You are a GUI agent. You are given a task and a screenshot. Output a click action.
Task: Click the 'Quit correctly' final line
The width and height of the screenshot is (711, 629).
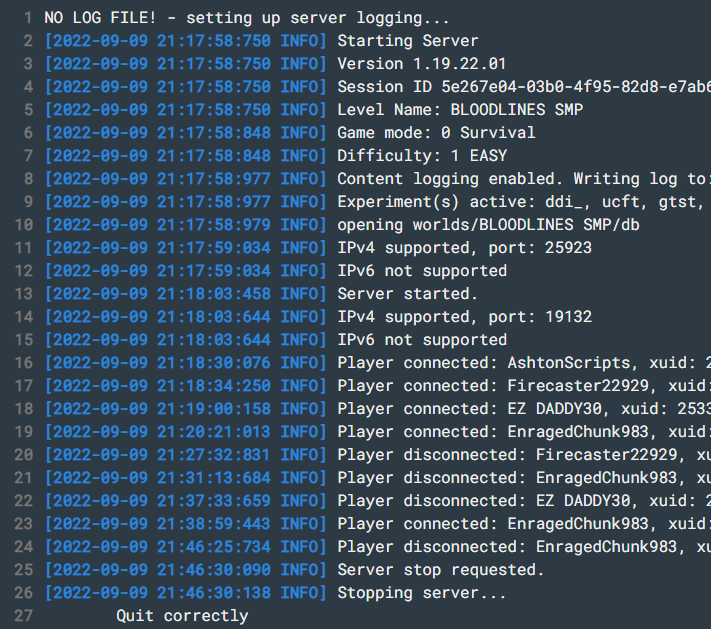pyautogui.click(x=182, y=616)
